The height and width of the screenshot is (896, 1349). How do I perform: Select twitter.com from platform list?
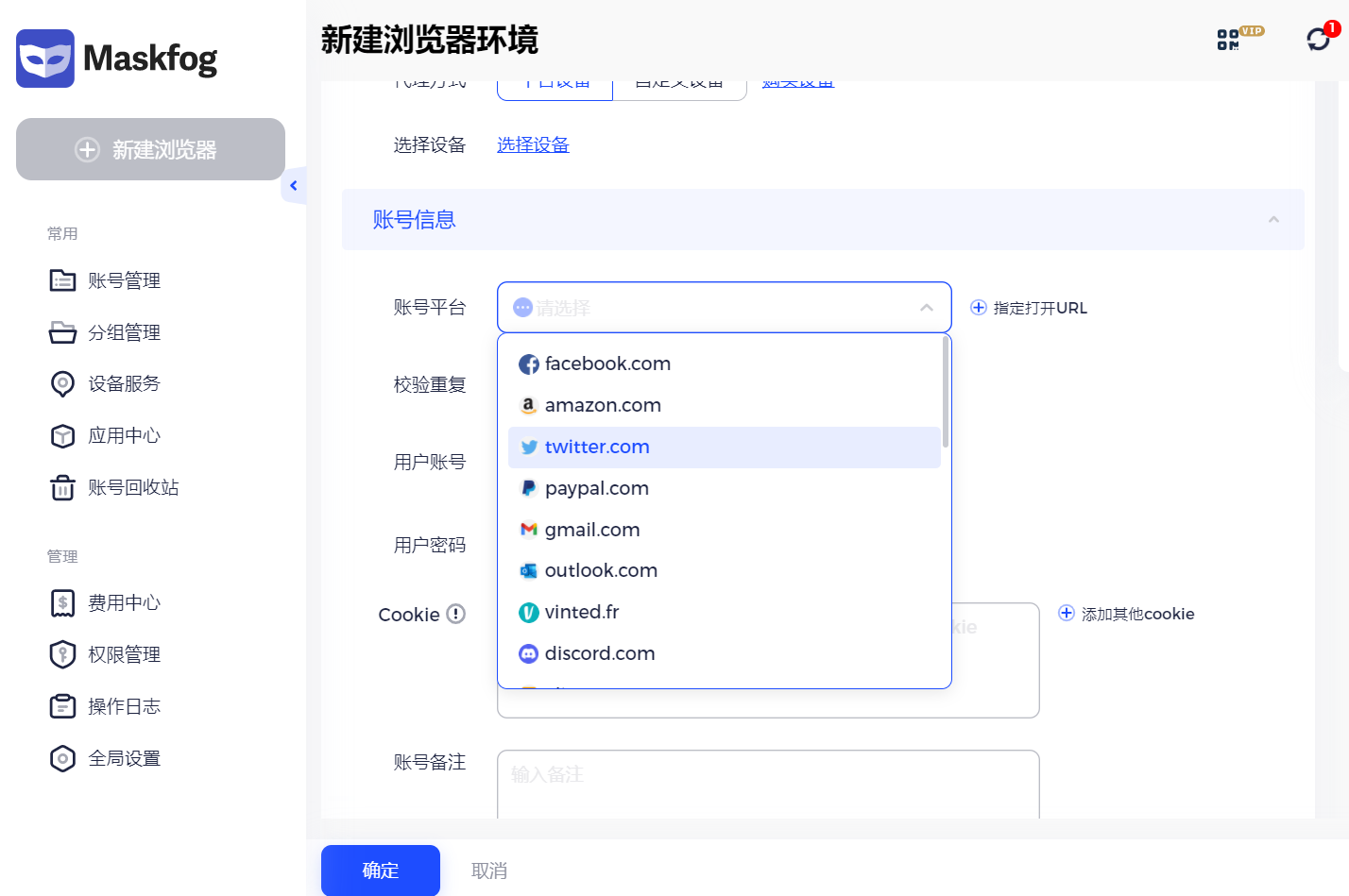(x=724, y=447)
